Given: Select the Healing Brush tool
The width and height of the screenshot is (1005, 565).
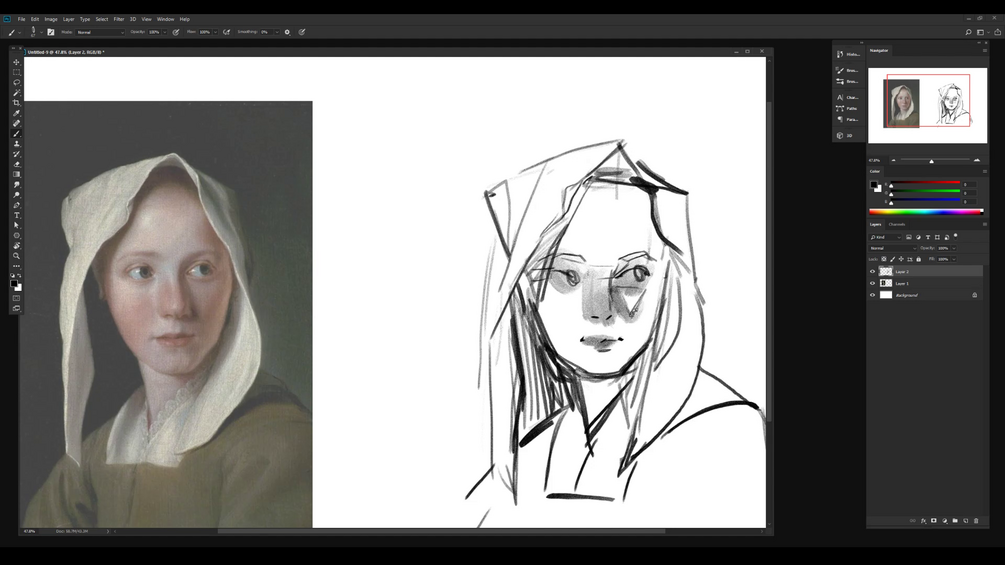Looking at the screenshot, I should (x=17, y=123).
